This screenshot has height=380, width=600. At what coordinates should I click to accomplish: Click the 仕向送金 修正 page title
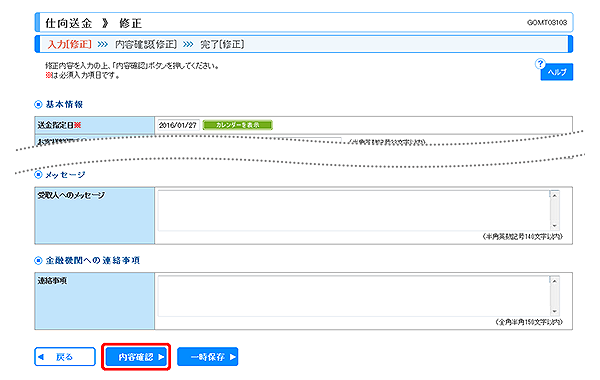coord(94,23)
